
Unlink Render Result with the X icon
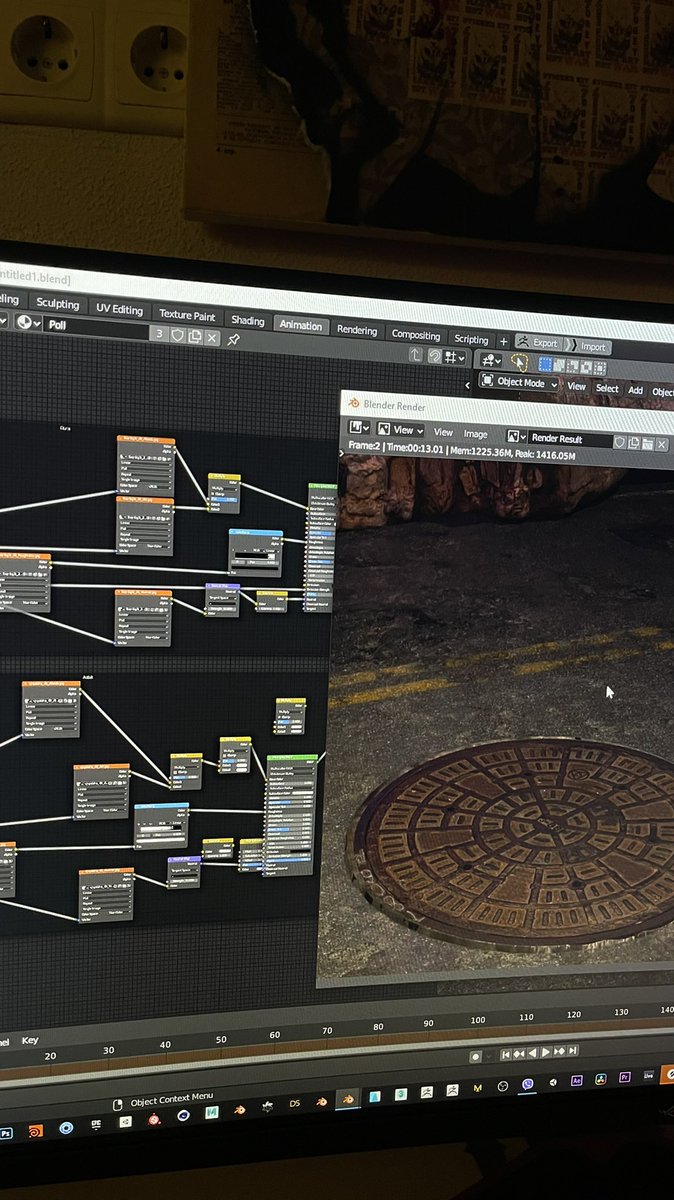point(661,445)
